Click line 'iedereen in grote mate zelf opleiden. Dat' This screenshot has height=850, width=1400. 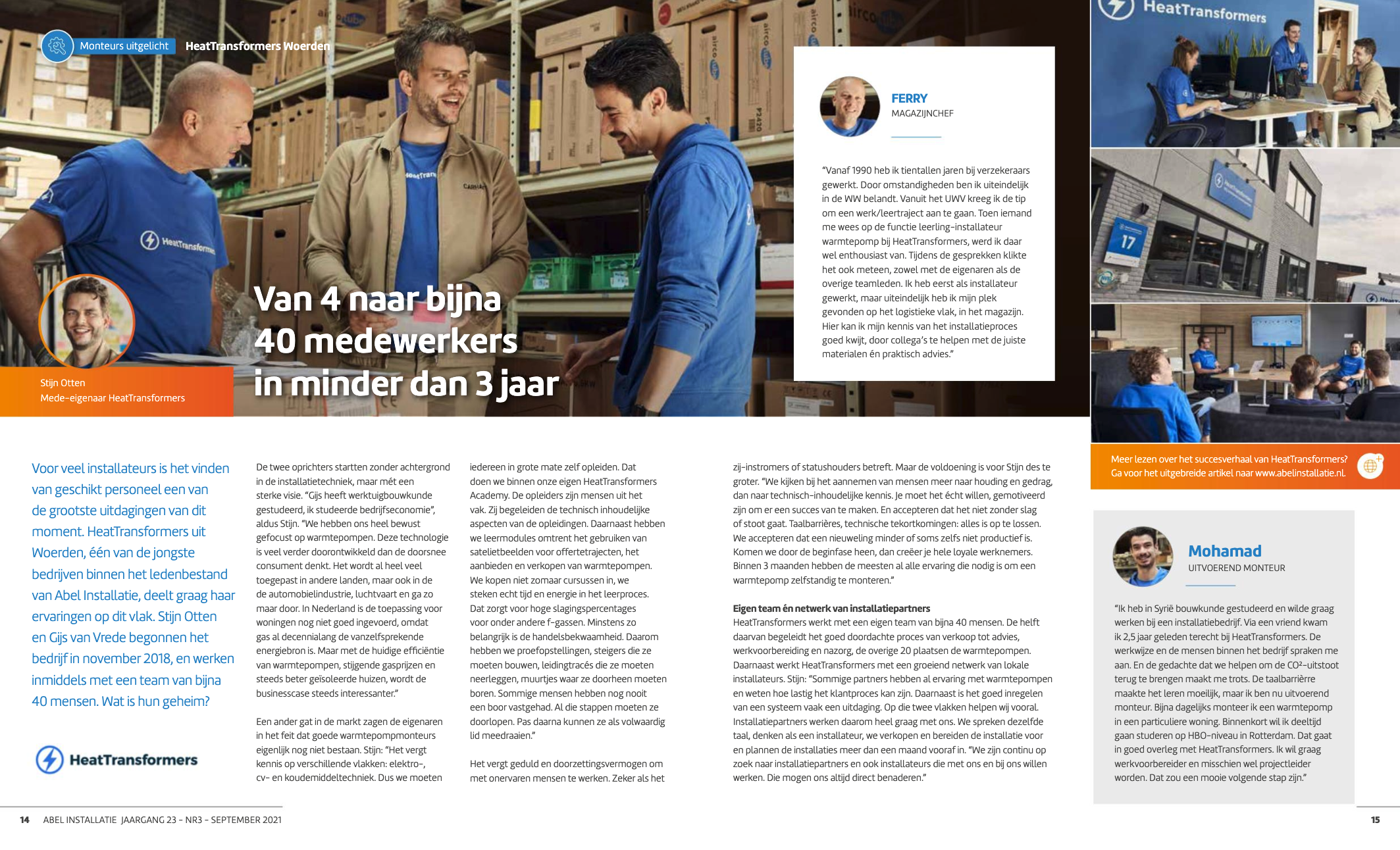(553, 467)
